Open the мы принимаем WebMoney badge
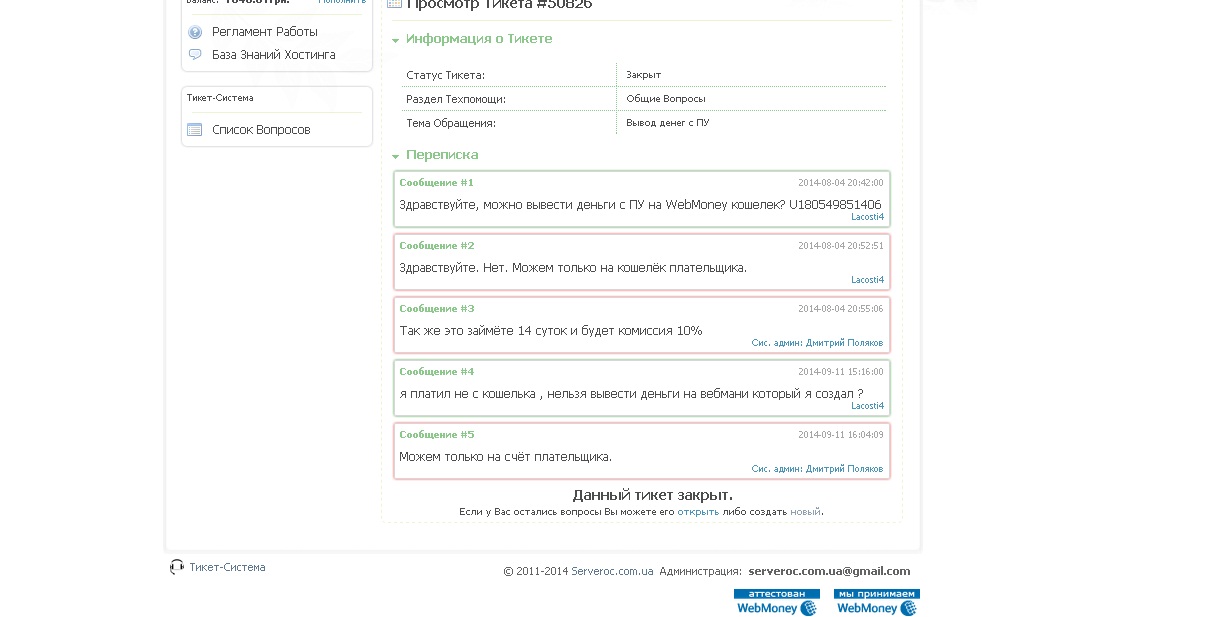The image size is (1205, 617). (x=877, y=602)
